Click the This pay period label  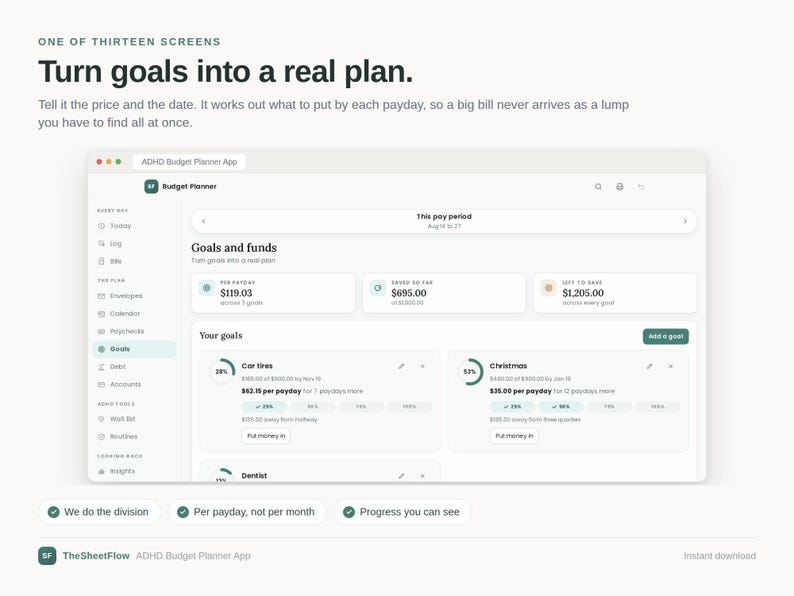pos(444,216)
